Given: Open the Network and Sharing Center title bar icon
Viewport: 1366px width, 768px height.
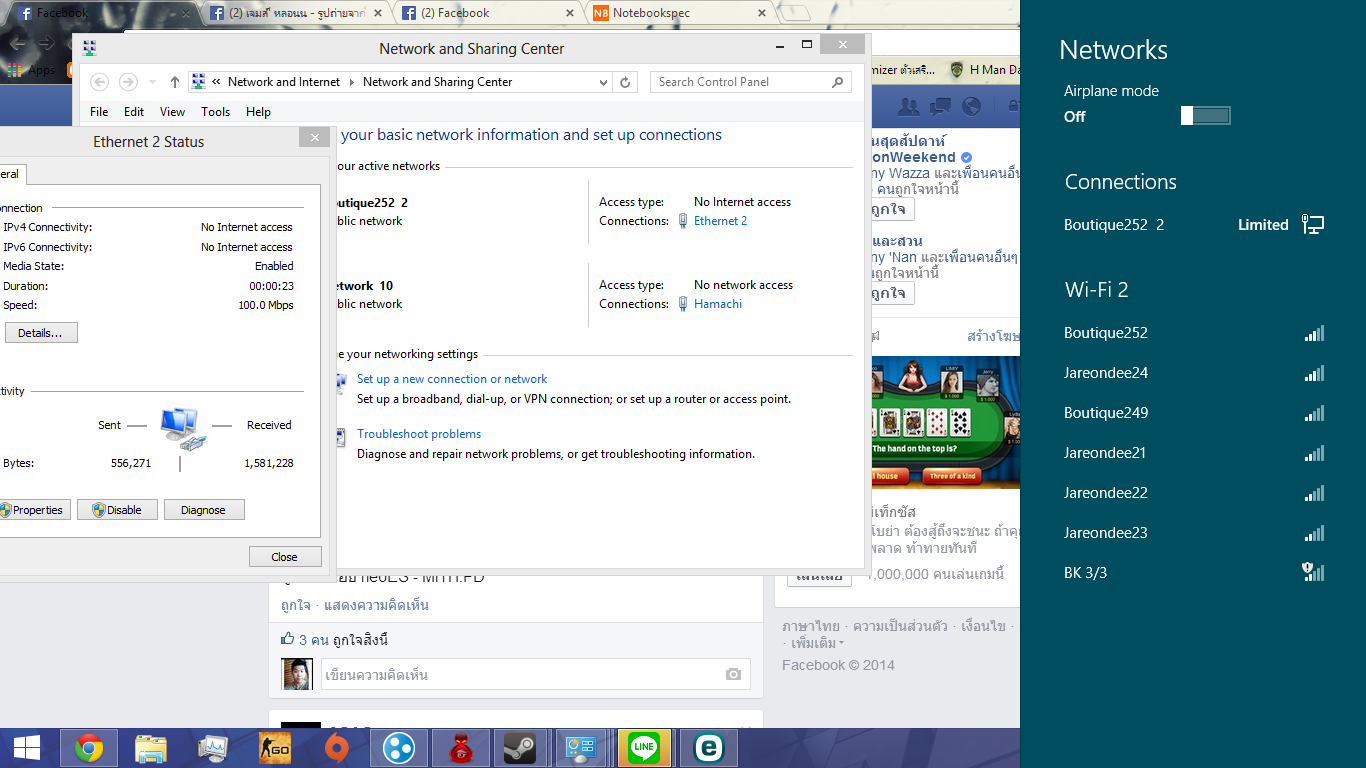Looking at the screenshot, I should [90, 48].
